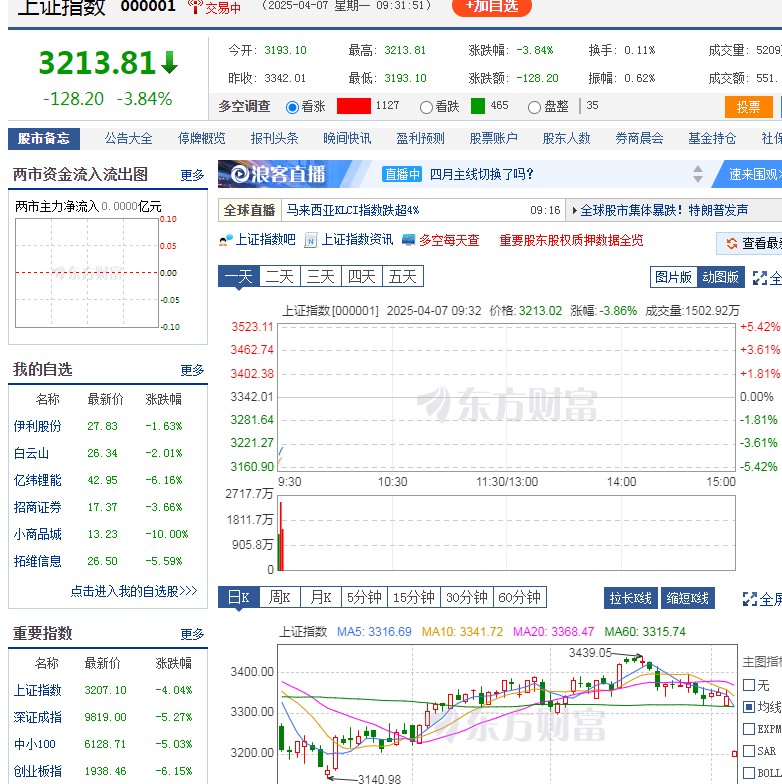This screenshot has width=782, height=784.
Task: Select the 周K chart tab
Action: click(x=280, y=598)
